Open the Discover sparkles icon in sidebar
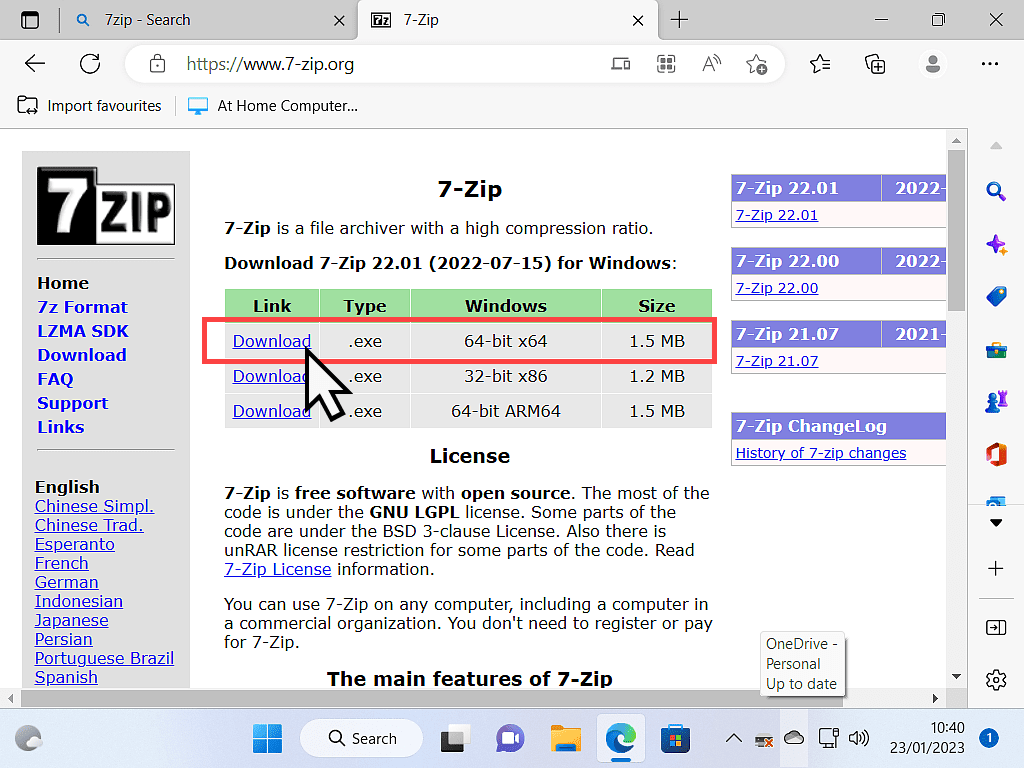The width and height of the screenshot is (1024, 768). (x=996, y=243)
